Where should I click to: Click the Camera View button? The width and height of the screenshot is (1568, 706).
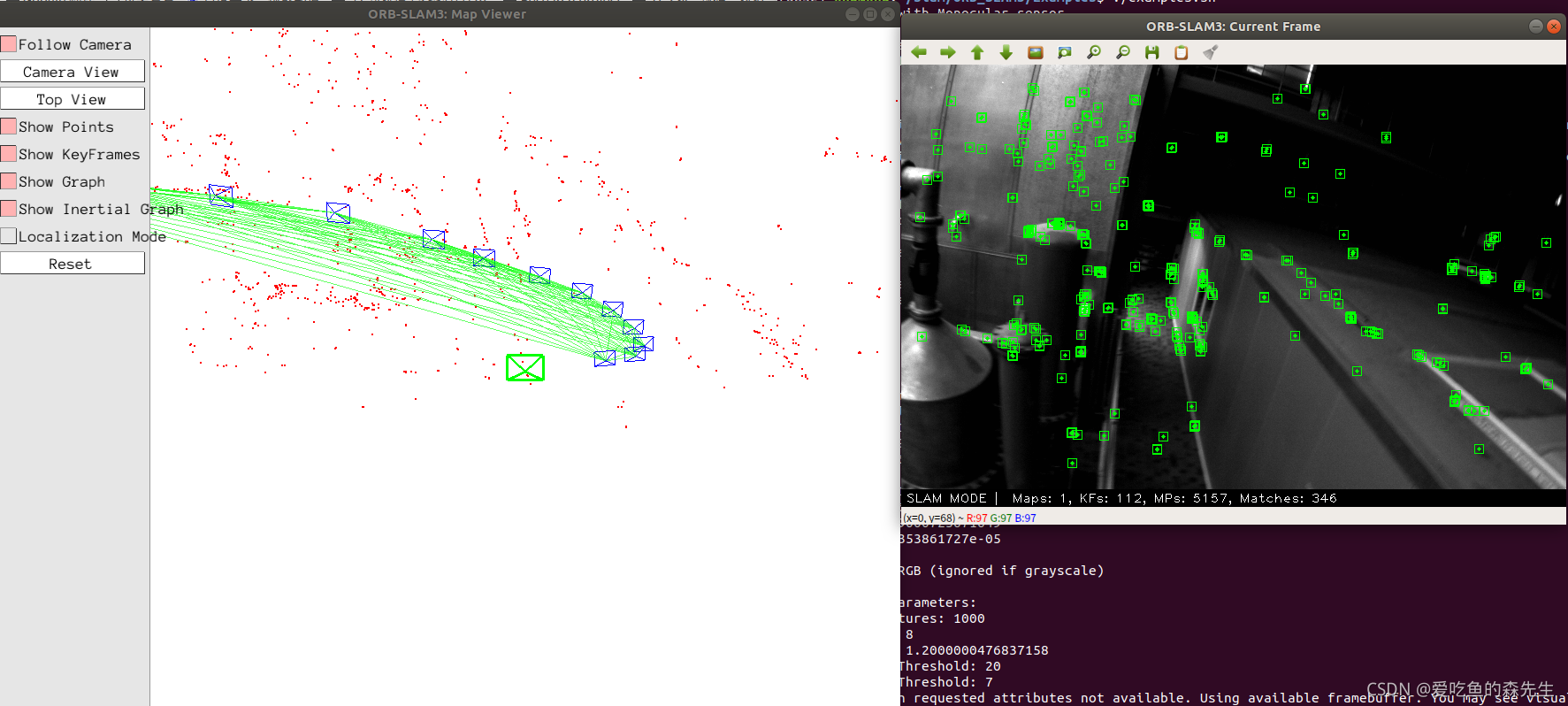point(73,72)
